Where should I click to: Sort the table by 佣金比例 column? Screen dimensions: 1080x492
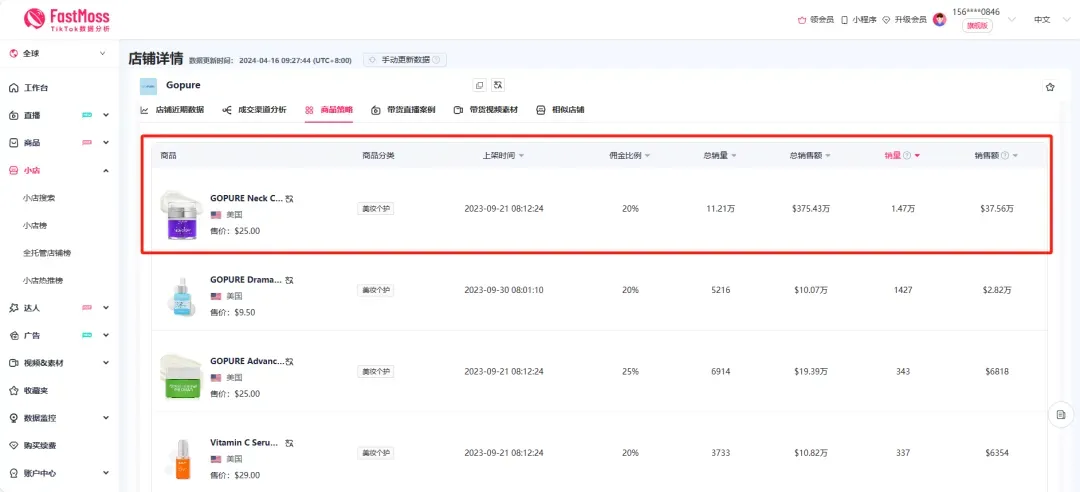(630, 156)
